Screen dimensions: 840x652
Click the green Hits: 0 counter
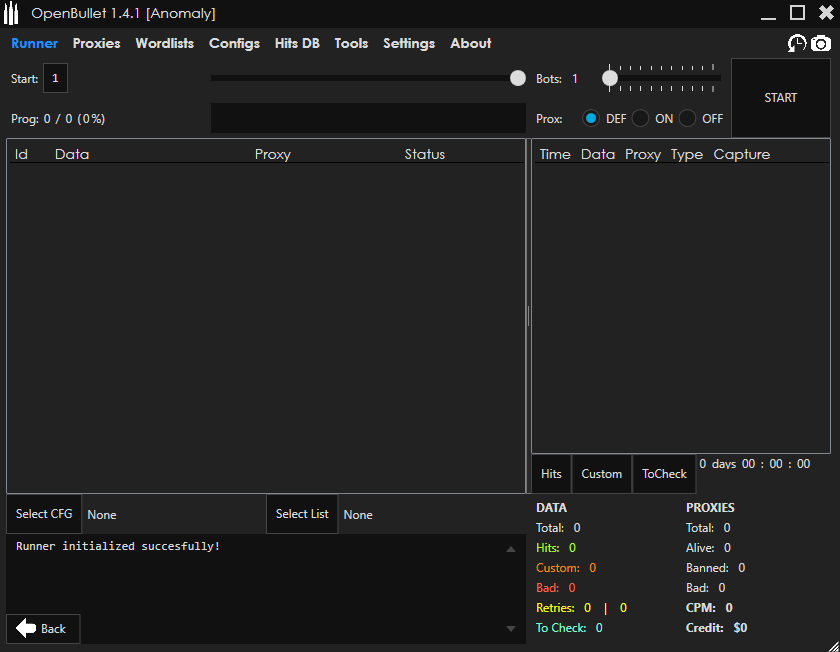556,548
